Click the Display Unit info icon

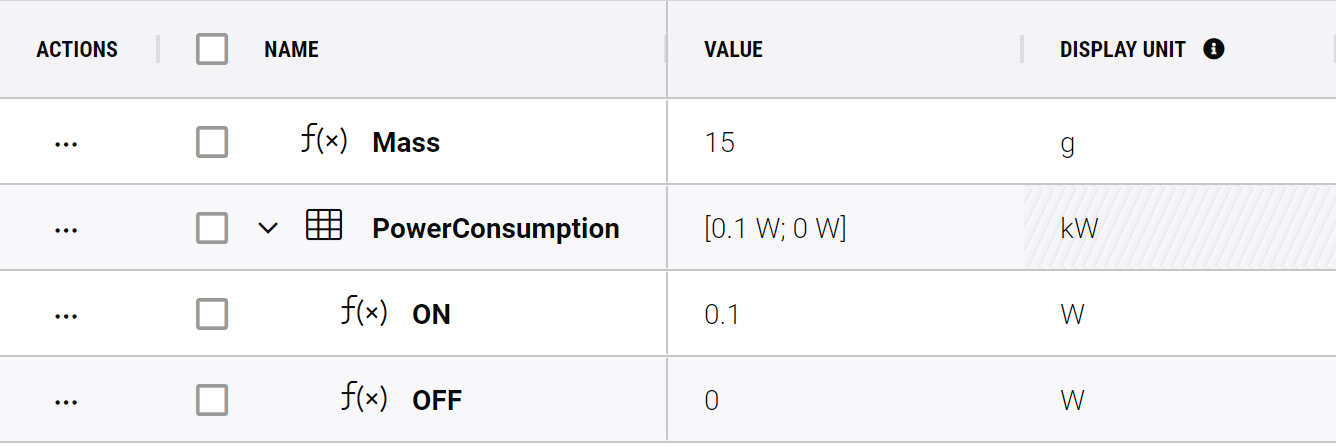[1214, 49]
